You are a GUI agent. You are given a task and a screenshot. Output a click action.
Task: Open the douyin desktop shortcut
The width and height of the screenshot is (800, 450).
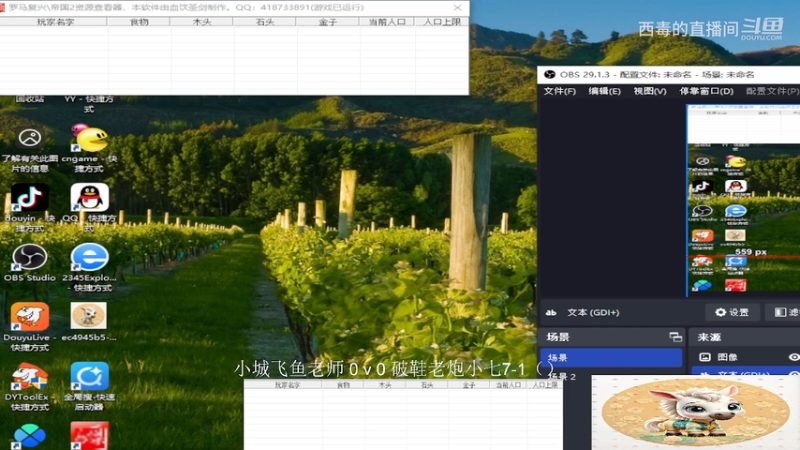click(x=30, y=207)
